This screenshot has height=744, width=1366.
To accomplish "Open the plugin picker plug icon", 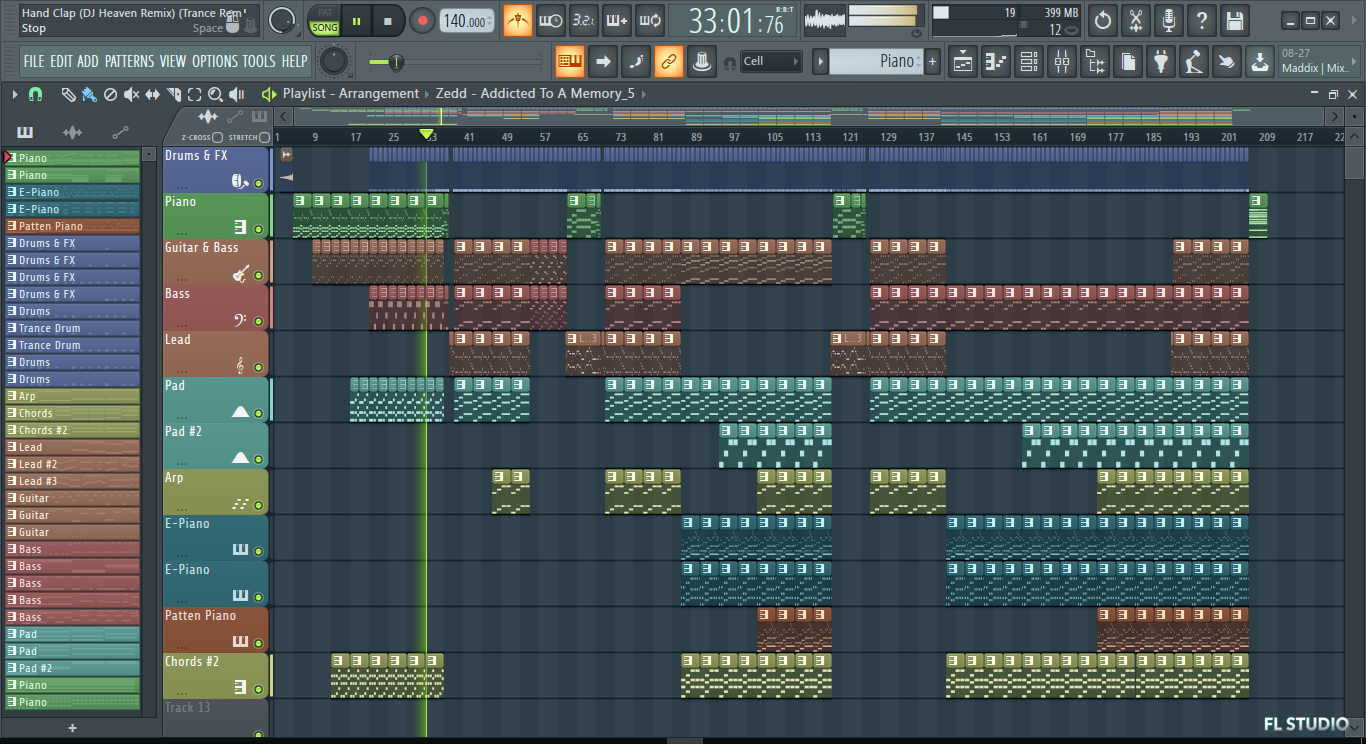I will tap(1160, 61).
